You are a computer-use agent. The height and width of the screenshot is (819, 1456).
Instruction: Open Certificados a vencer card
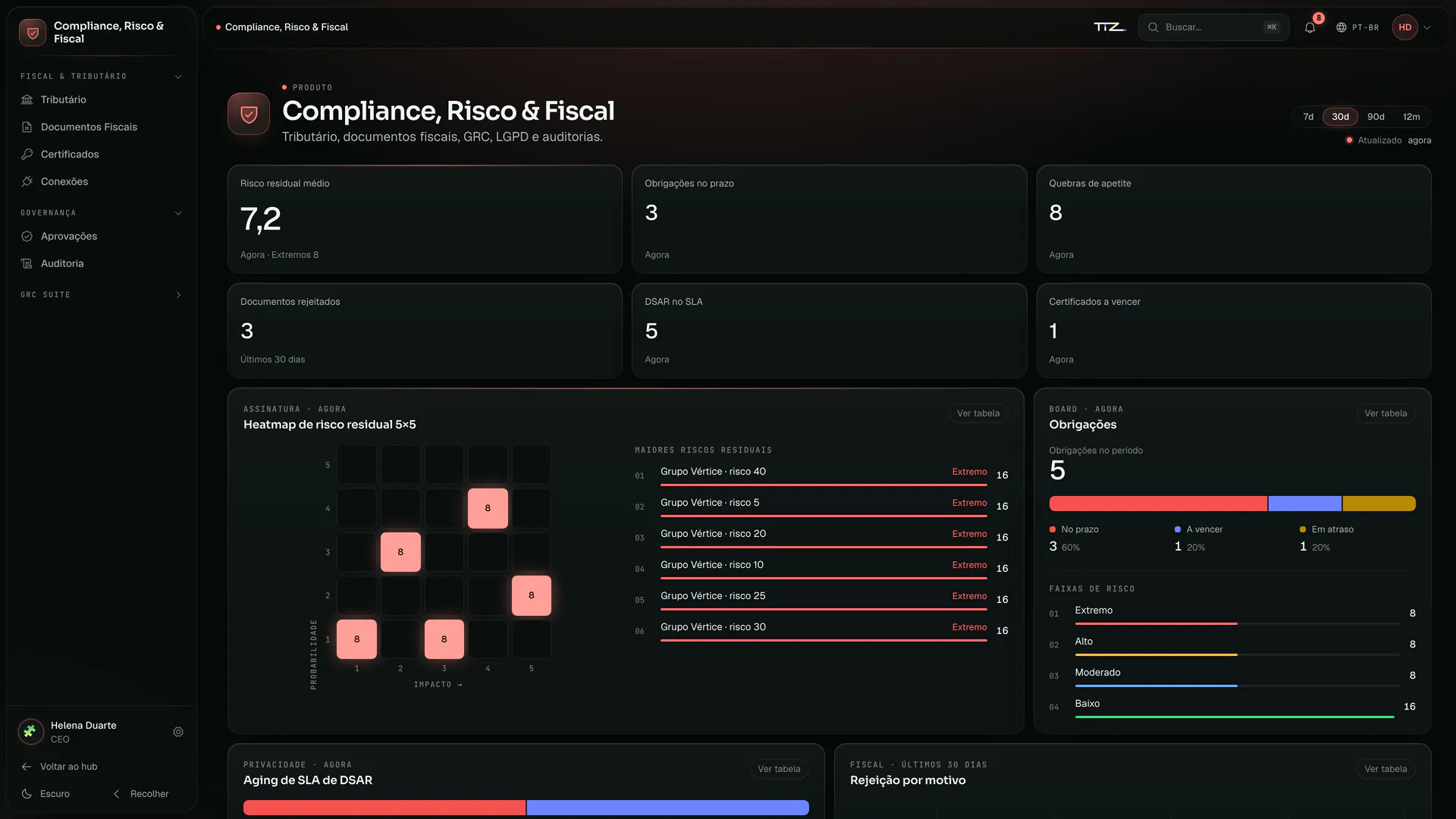[1233, 331]
